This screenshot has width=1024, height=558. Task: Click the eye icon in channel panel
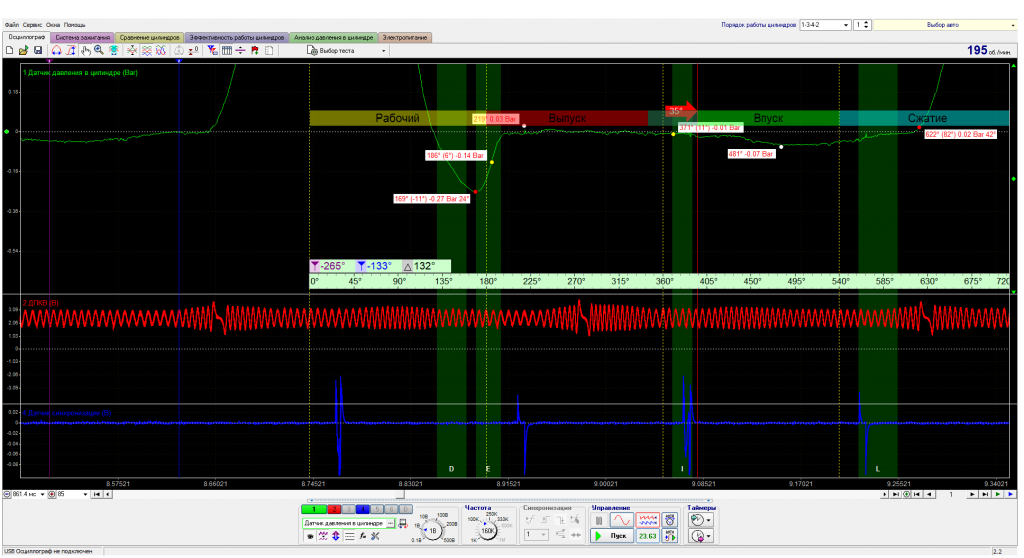pyautogui.click(x=310, y=536)
